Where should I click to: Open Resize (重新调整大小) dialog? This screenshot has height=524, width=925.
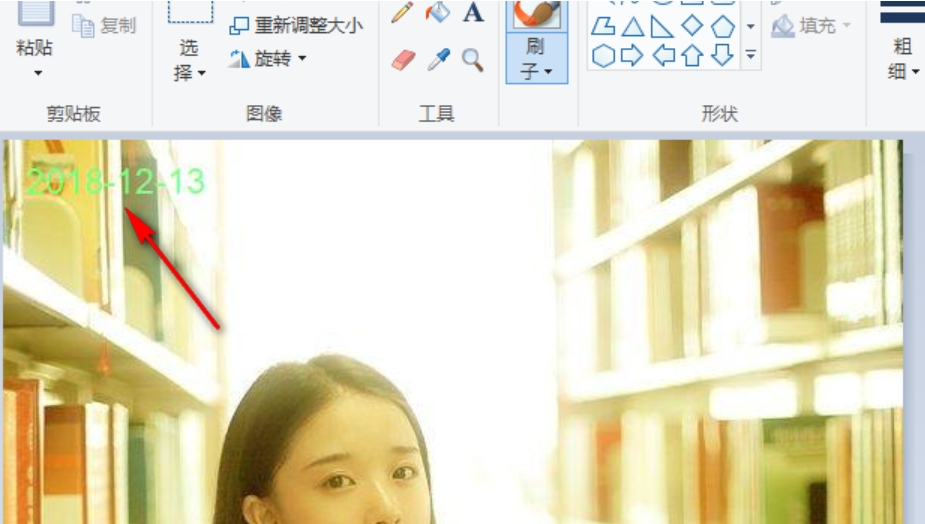296,25
